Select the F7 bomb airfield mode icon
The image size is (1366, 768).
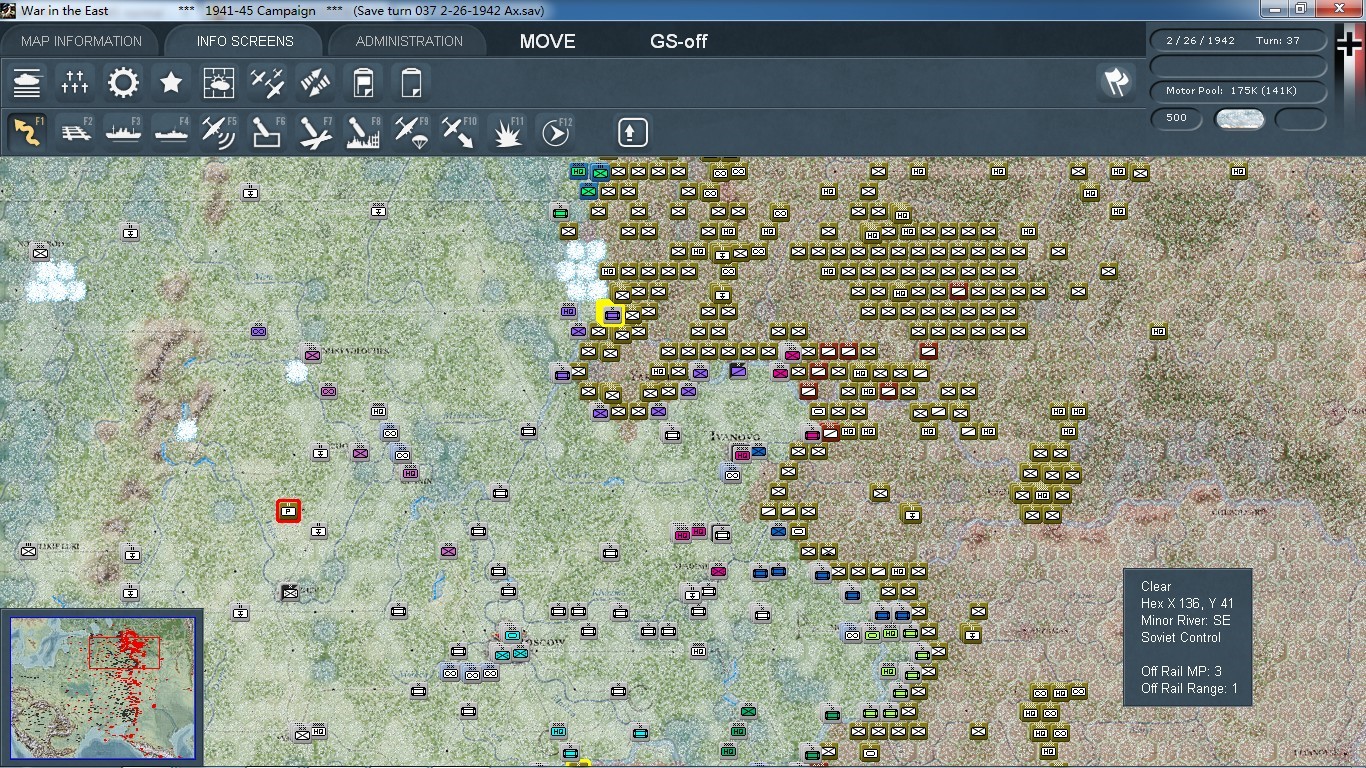[315, 132]
